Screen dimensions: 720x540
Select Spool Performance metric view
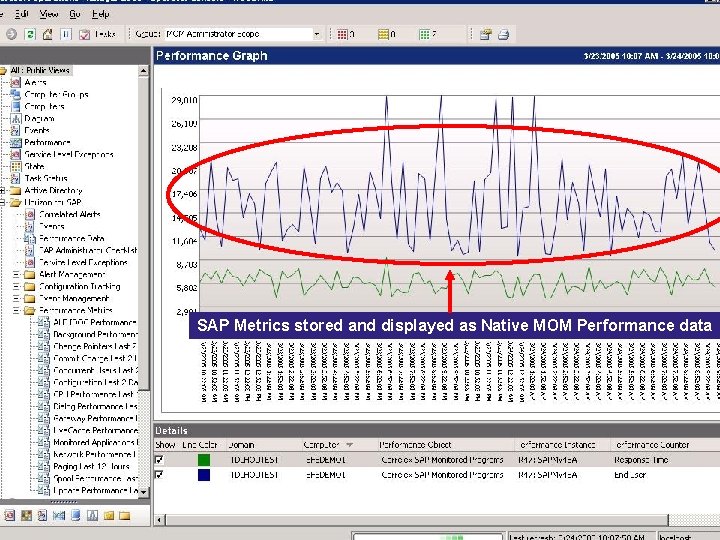coord(96,478)
